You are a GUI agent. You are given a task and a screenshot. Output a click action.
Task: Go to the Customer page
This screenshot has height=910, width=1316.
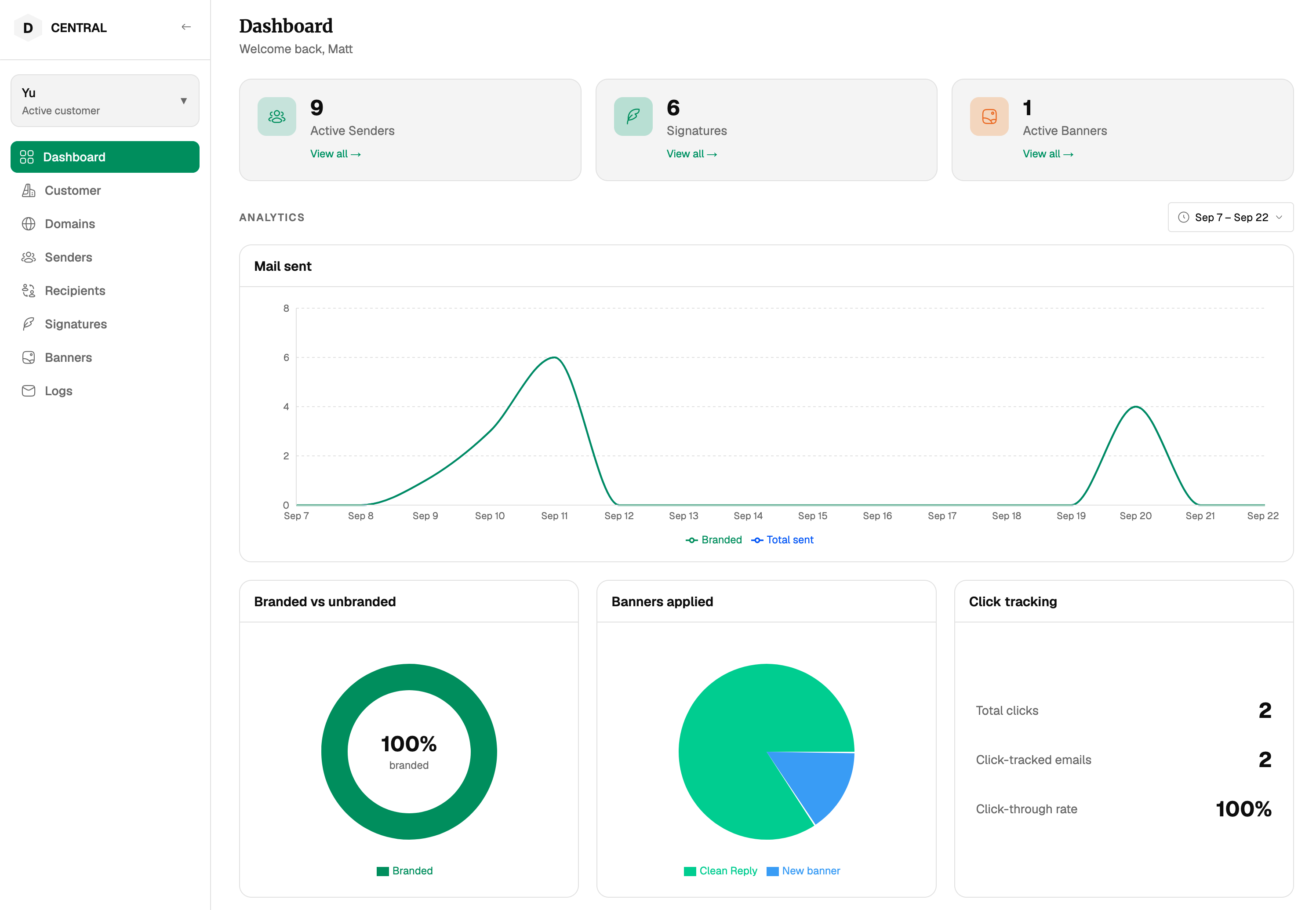(105, 190)
